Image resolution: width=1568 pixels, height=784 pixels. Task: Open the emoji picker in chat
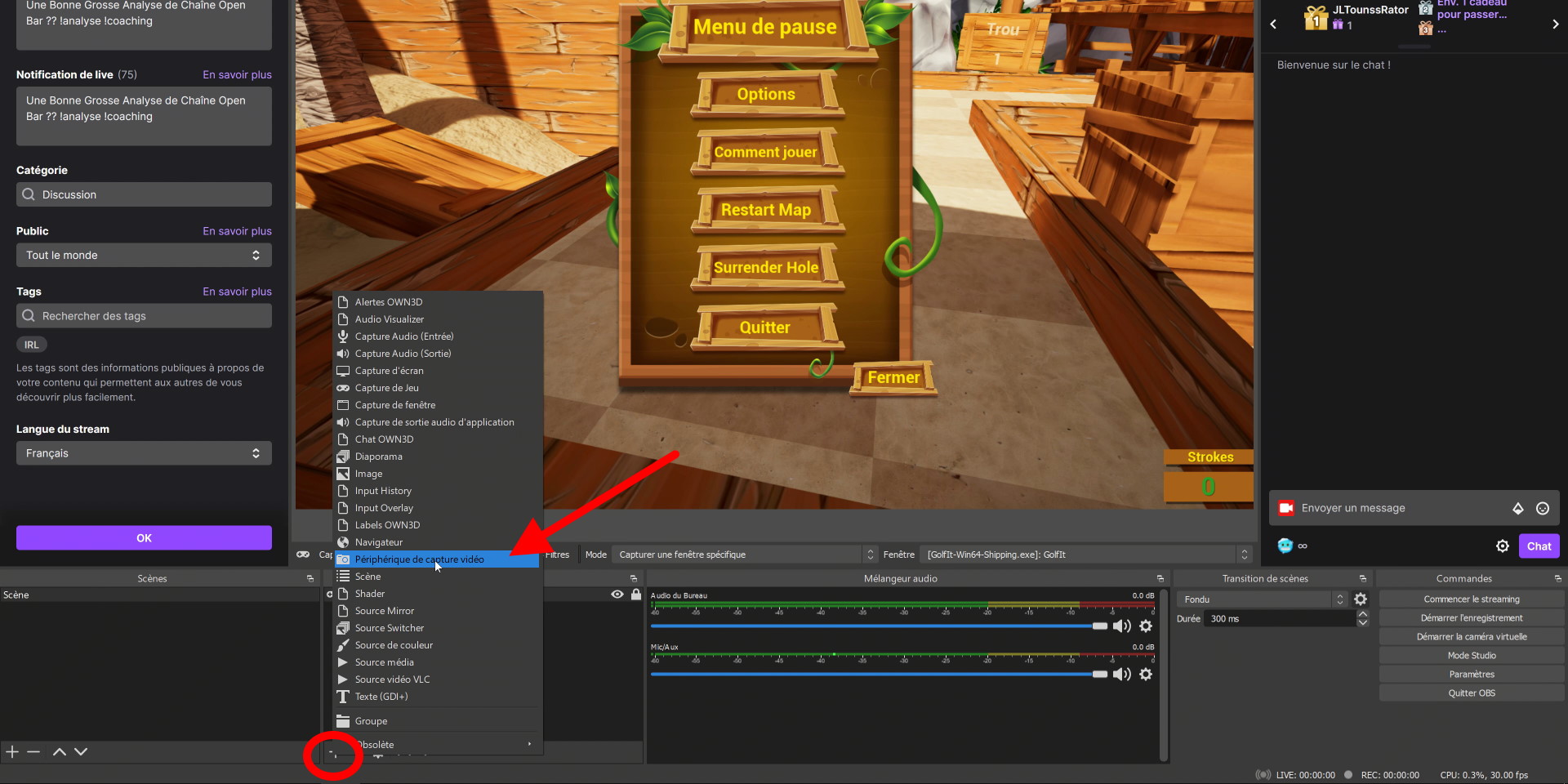click(1543, 508)
